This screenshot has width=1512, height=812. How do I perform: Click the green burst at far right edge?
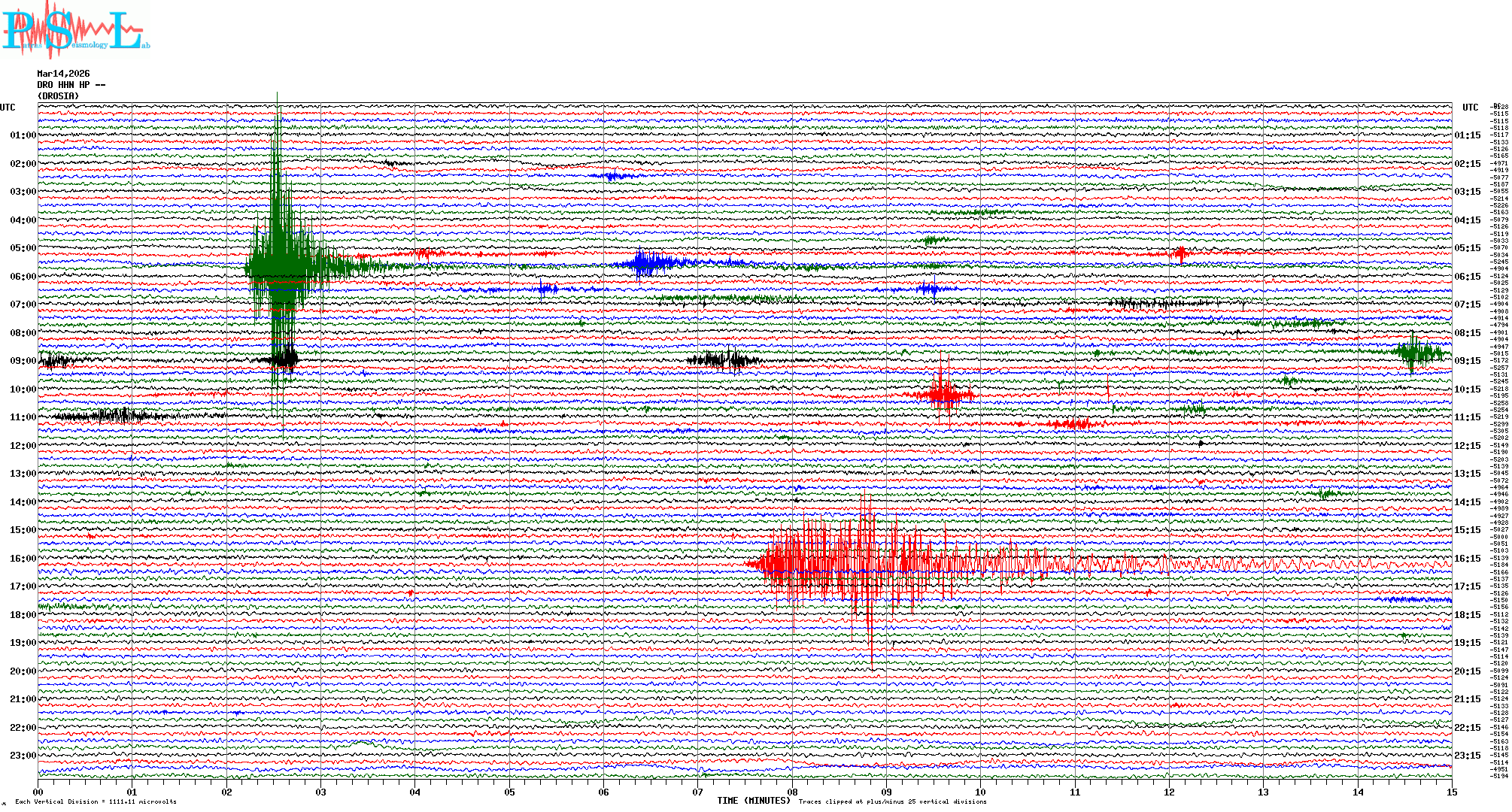[1416, 352]
